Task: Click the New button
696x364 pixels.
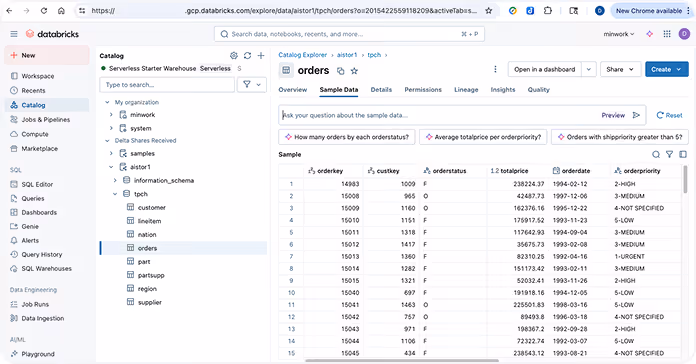Action: point(47,55)
